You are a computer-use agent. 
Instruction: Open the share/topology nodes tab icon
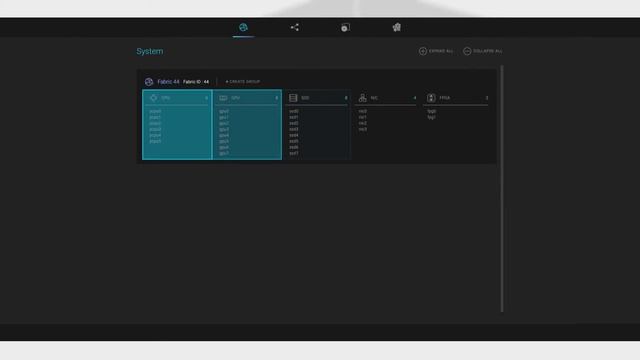(x=295, y=27)
